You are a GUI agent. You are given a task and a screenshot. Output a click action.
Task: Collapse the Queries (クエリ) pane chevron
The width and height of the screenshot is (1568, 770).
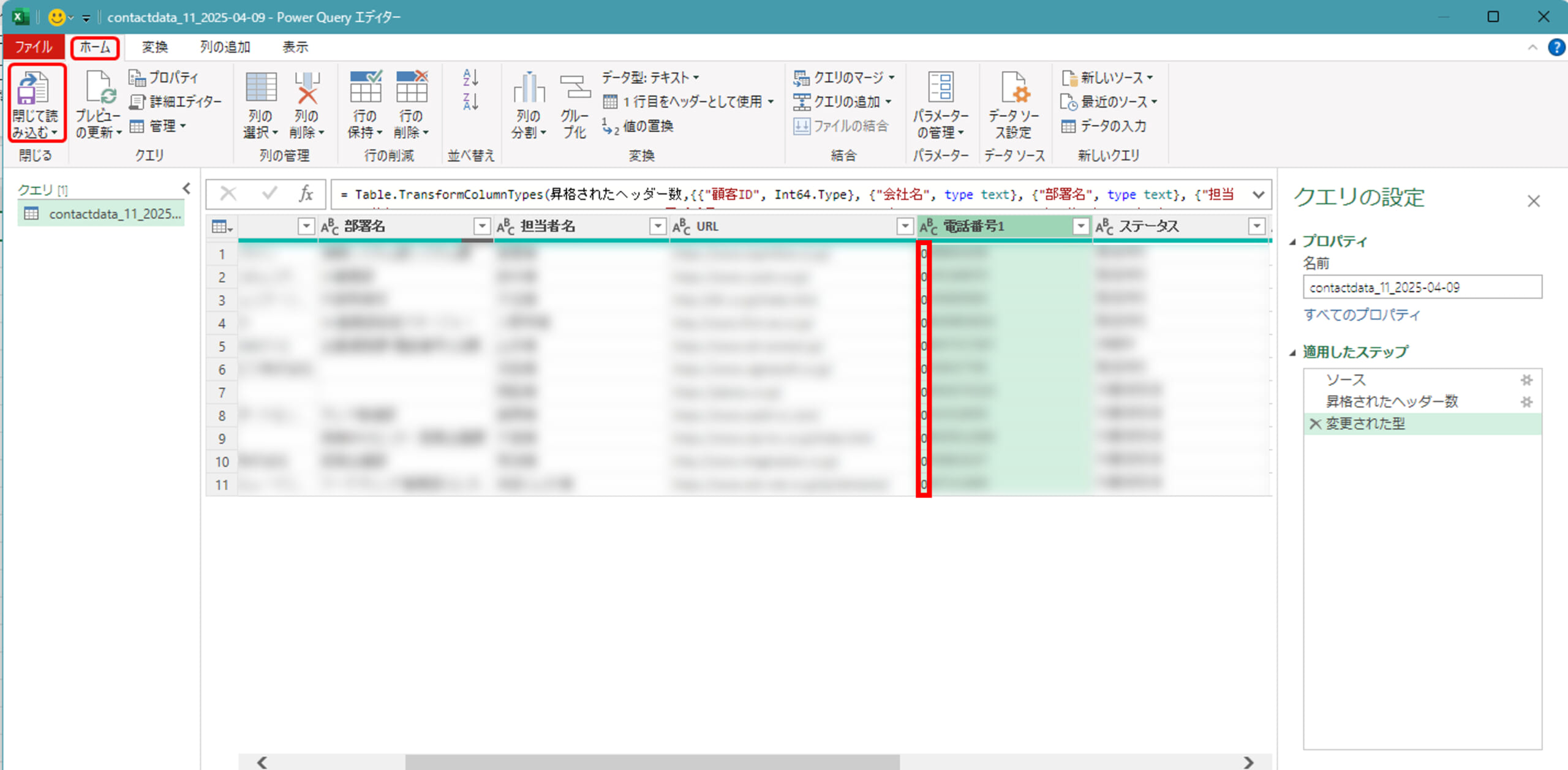coord(187,189)
